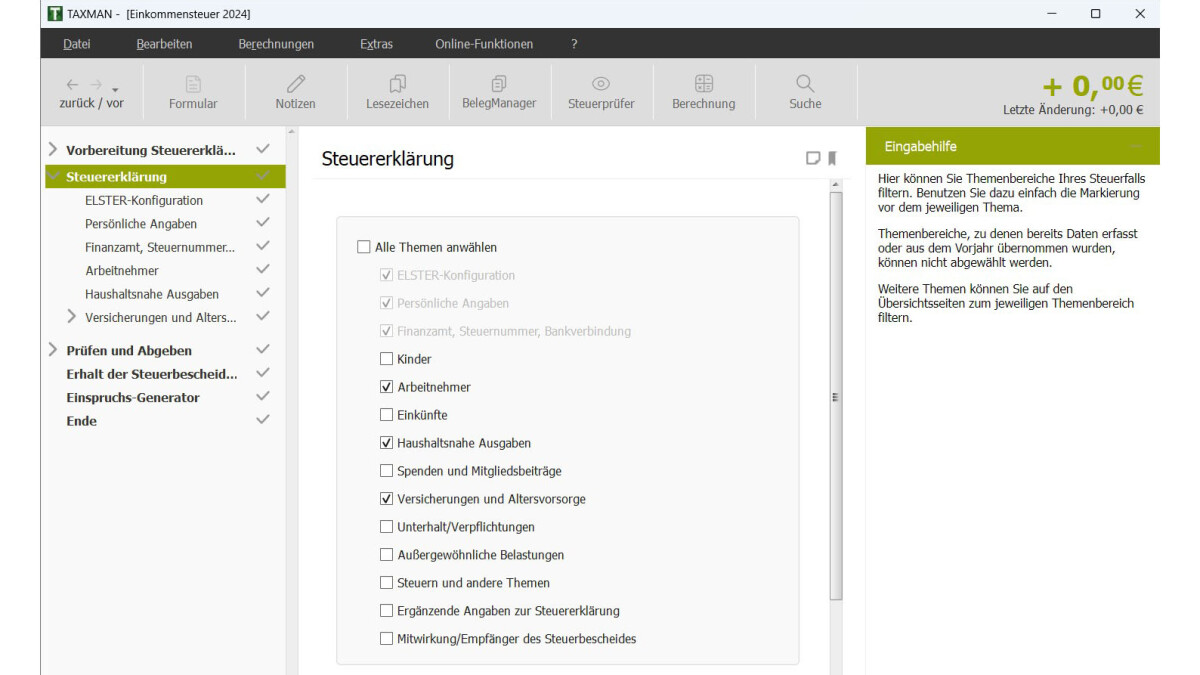
Task: Click the note icon beside Steuererklärung heading
Action: [813, 158]
